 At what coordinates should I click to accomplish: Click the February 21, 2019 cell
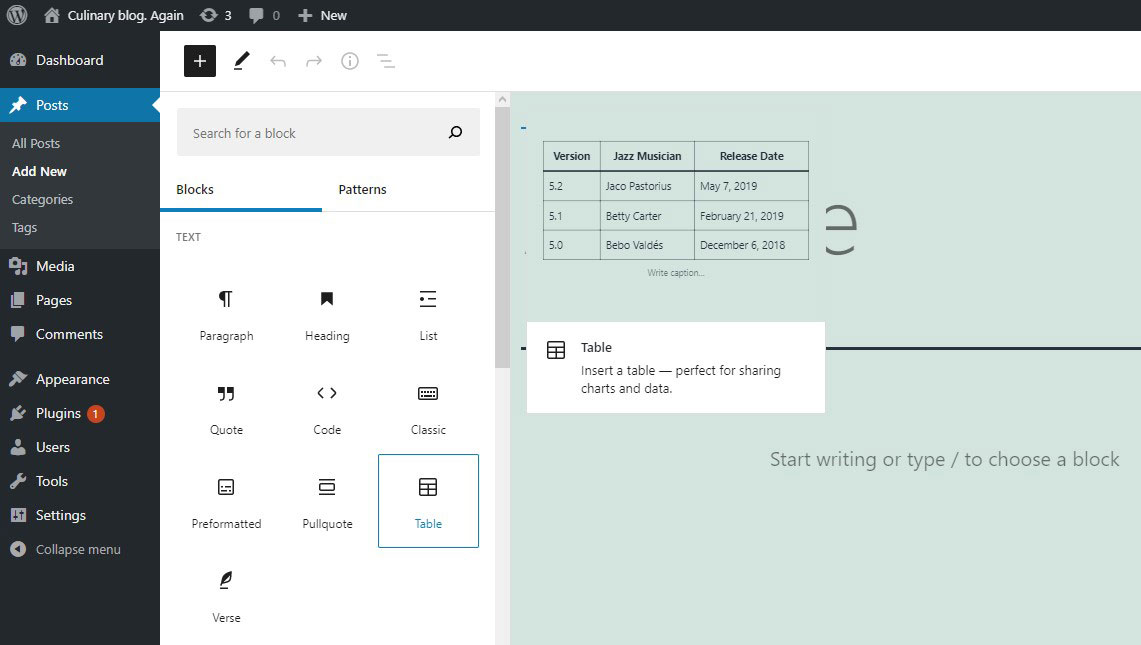pyautogui.click(x=751, y=216)
